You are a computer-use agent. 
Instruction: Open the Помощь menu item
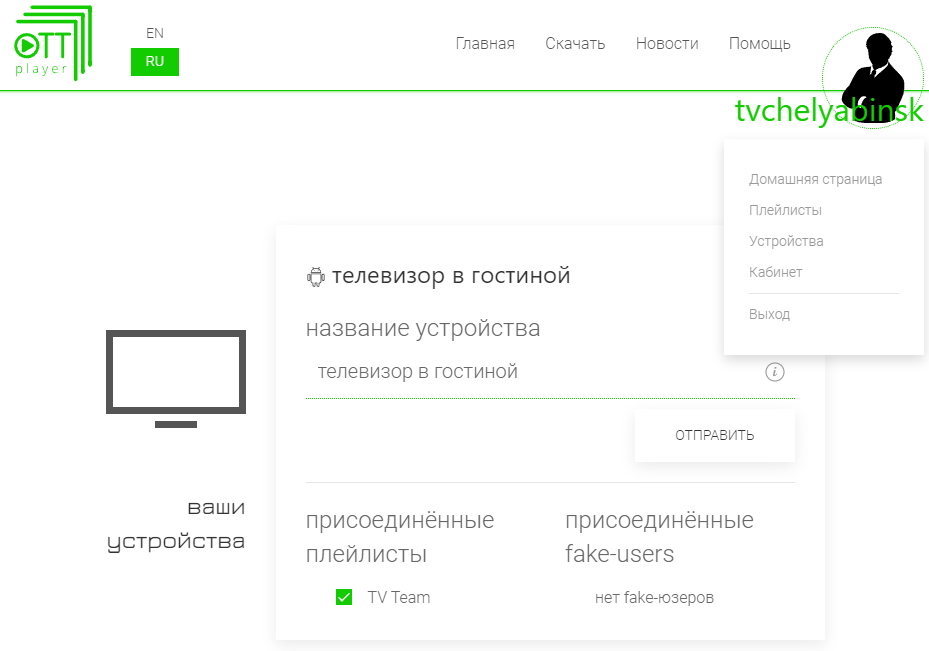(x=759, y=43)
